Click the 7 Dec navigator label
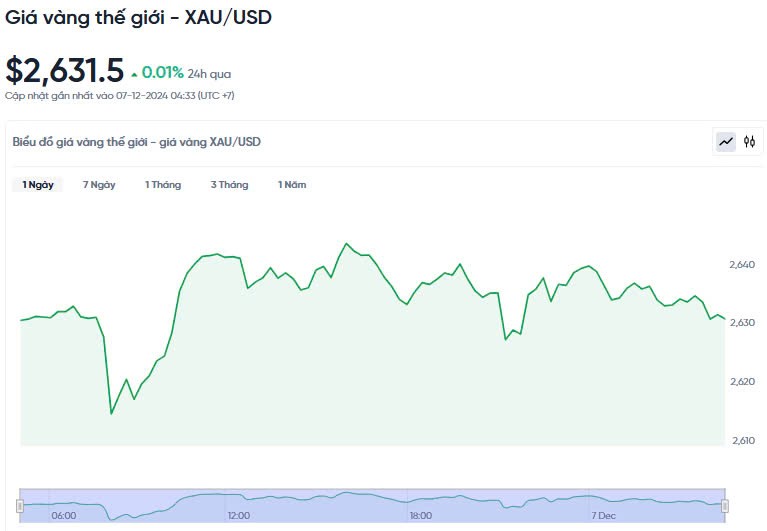This screenshot has width=767, height=531. [x=604, y=516]
